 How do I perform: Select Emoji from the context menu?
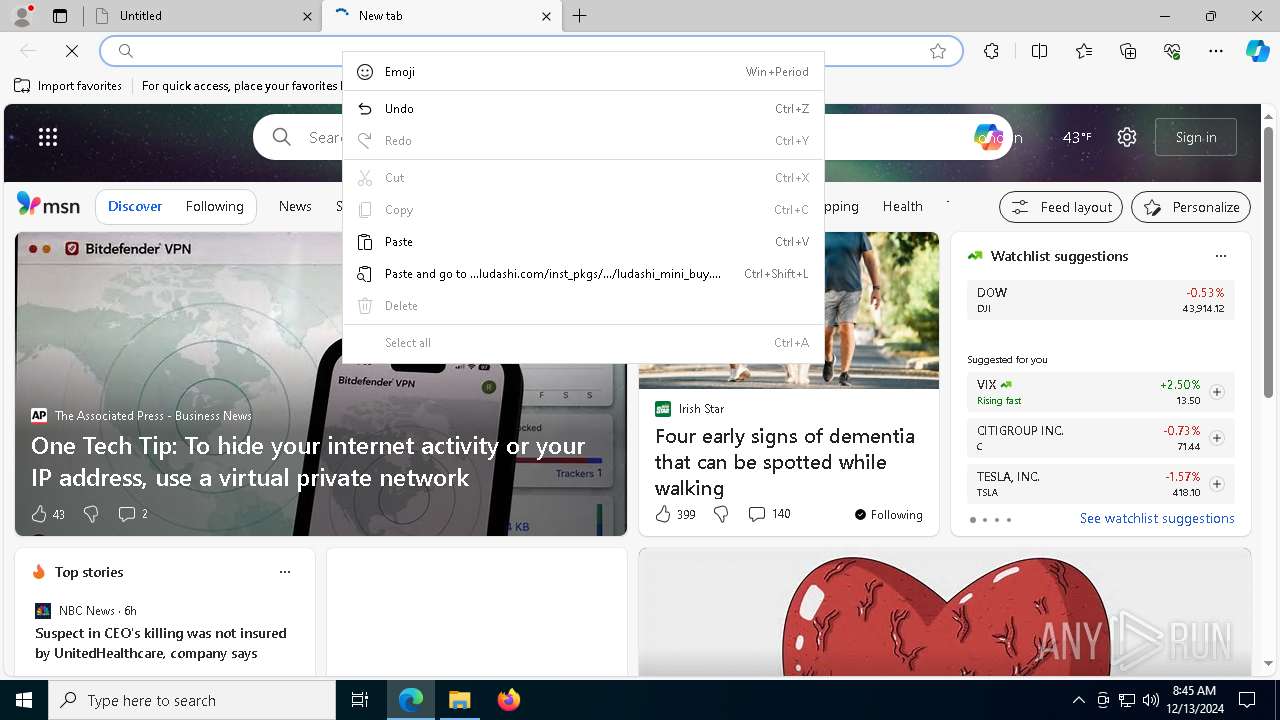[x=583, y=72]
